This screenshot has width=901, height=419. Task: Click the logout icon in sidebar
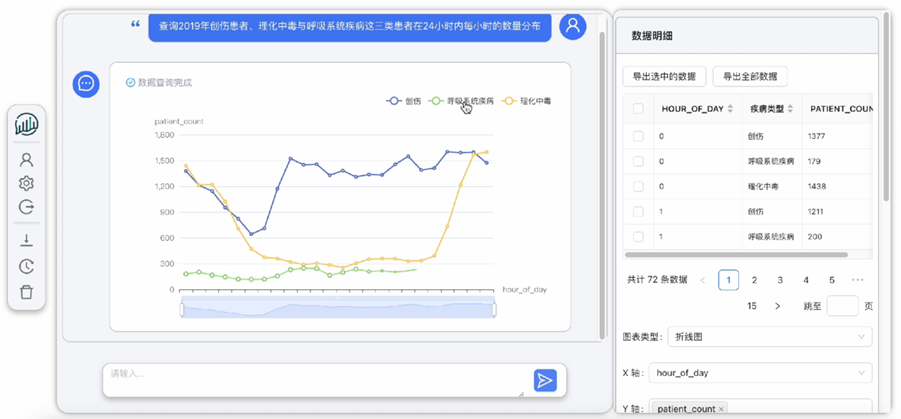27,208
